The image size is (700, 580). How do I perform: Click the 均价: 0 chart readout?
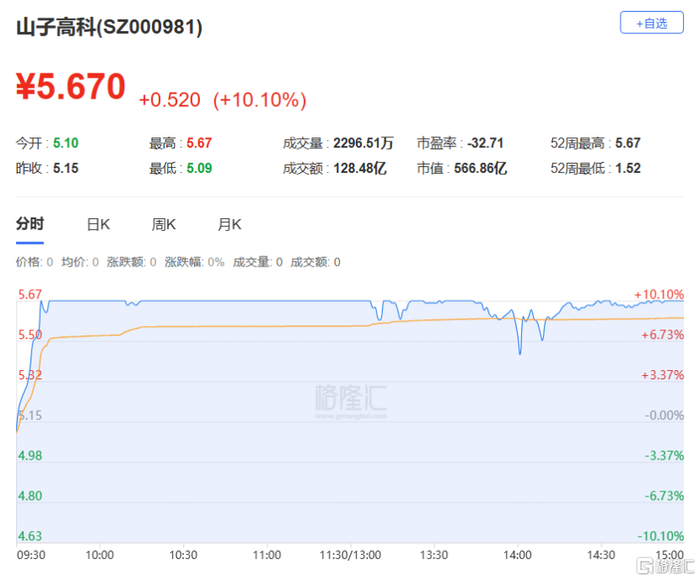tap(80, 262)
